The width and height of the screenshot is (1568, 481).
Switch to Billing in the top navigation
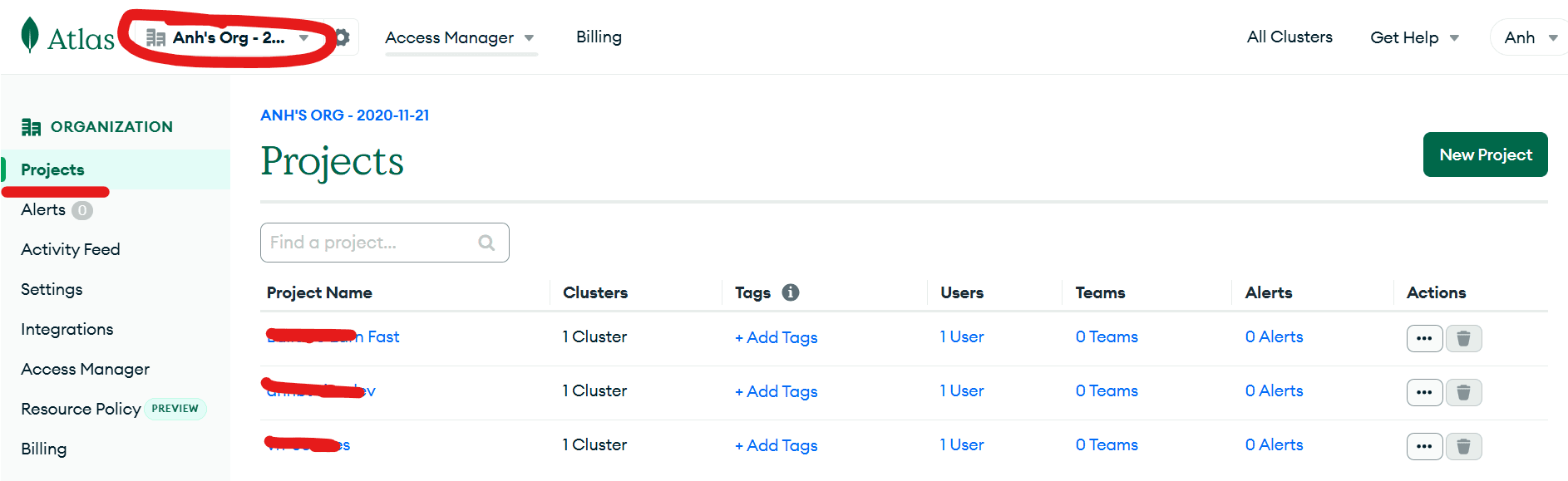599,37
